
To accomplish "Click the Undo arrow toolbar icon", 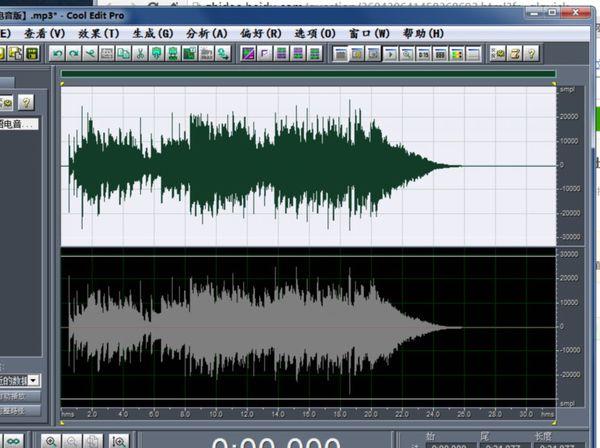I will [57, 54].
